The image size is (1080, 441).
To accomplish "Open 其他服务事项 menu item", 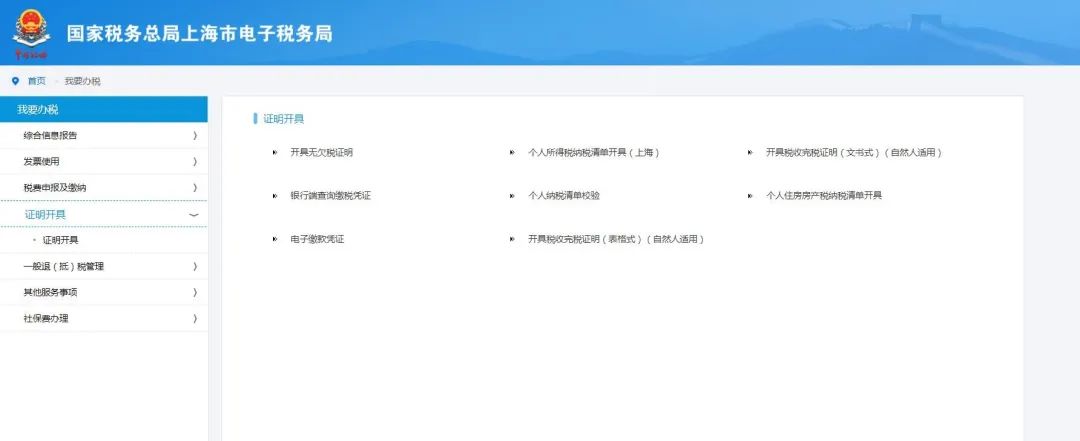I will click(x=103, y=293).
